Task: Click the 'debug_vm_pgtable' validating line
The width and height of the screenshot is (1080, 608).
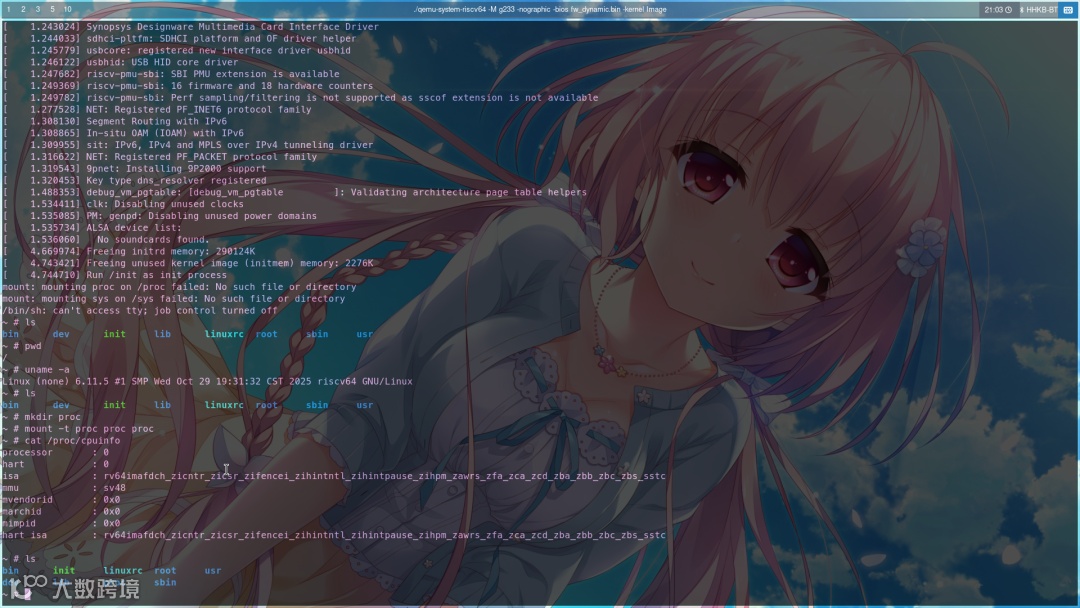Action: tap(294, 192)
